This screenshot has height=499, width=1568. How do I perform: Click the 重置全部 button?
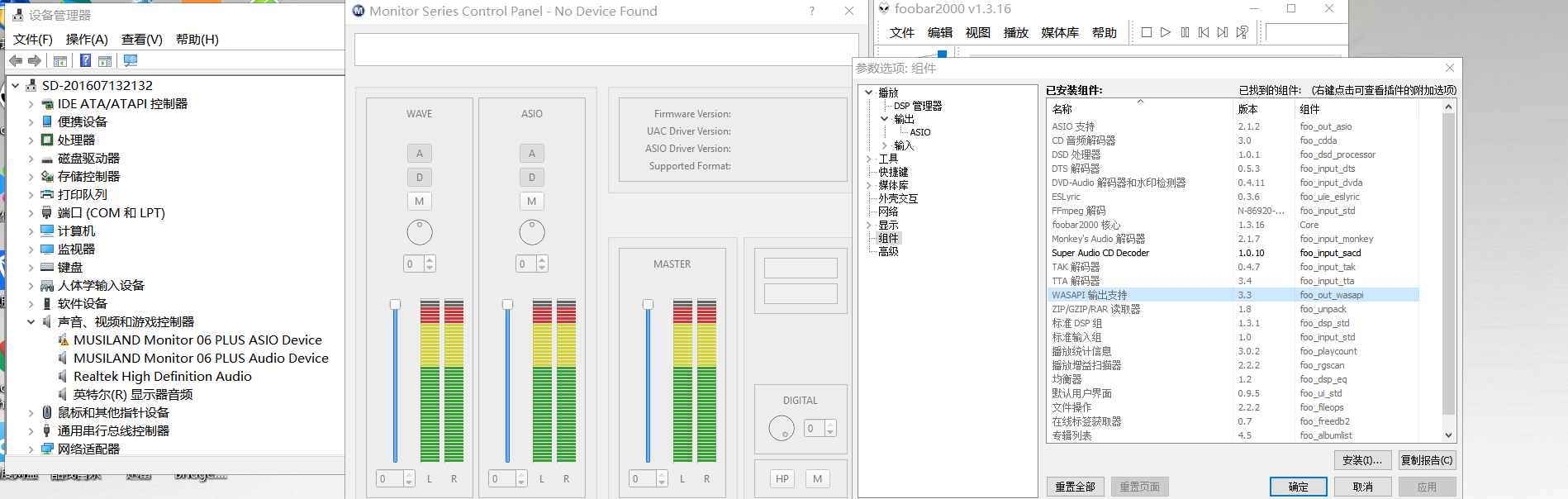[1076, 487]
